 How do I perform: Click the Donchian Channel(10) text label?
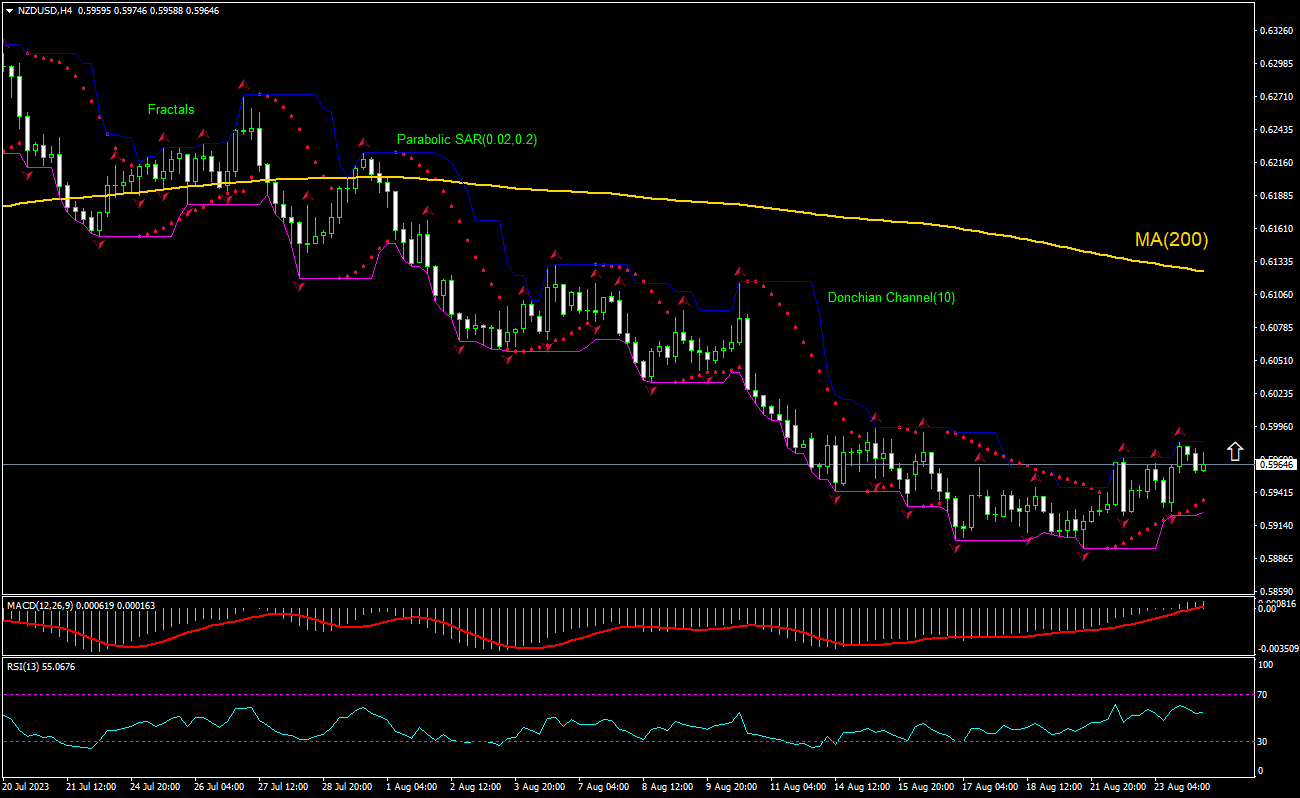pos(892,297)
